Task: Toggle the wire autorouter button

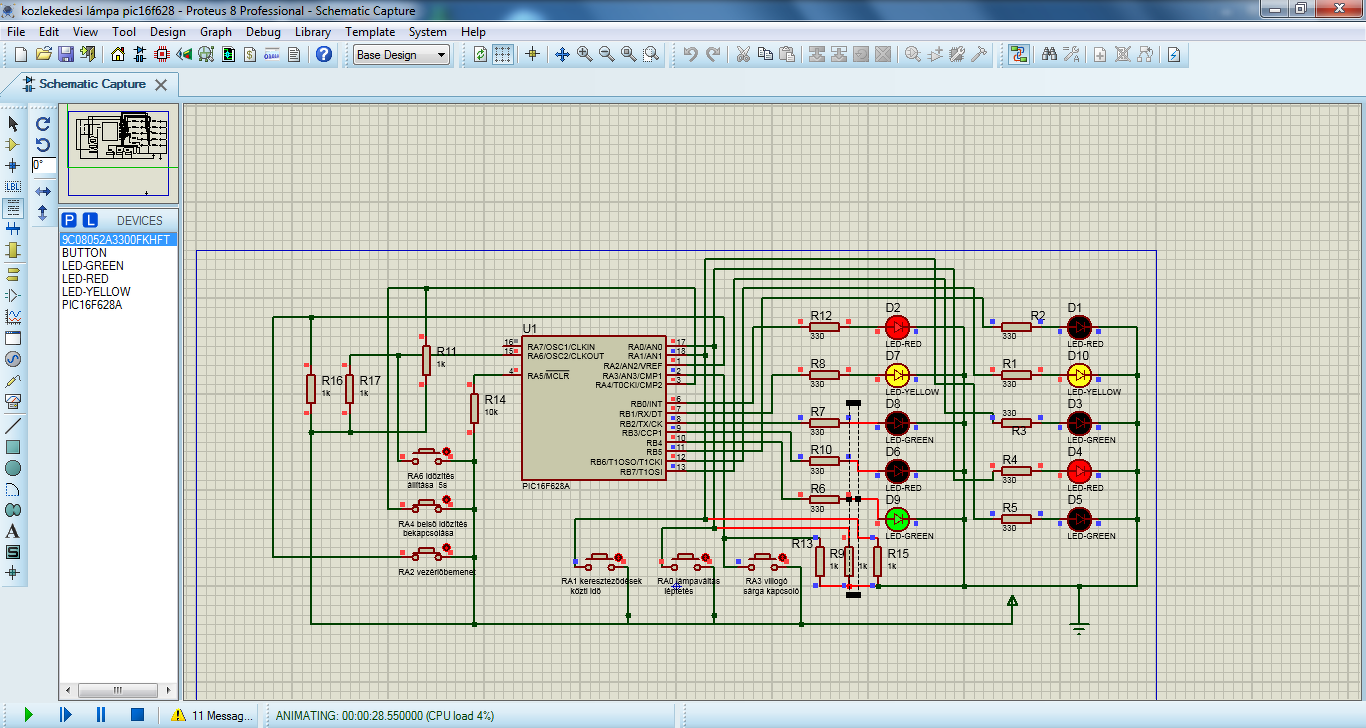Action: [x=1019, y=54]
